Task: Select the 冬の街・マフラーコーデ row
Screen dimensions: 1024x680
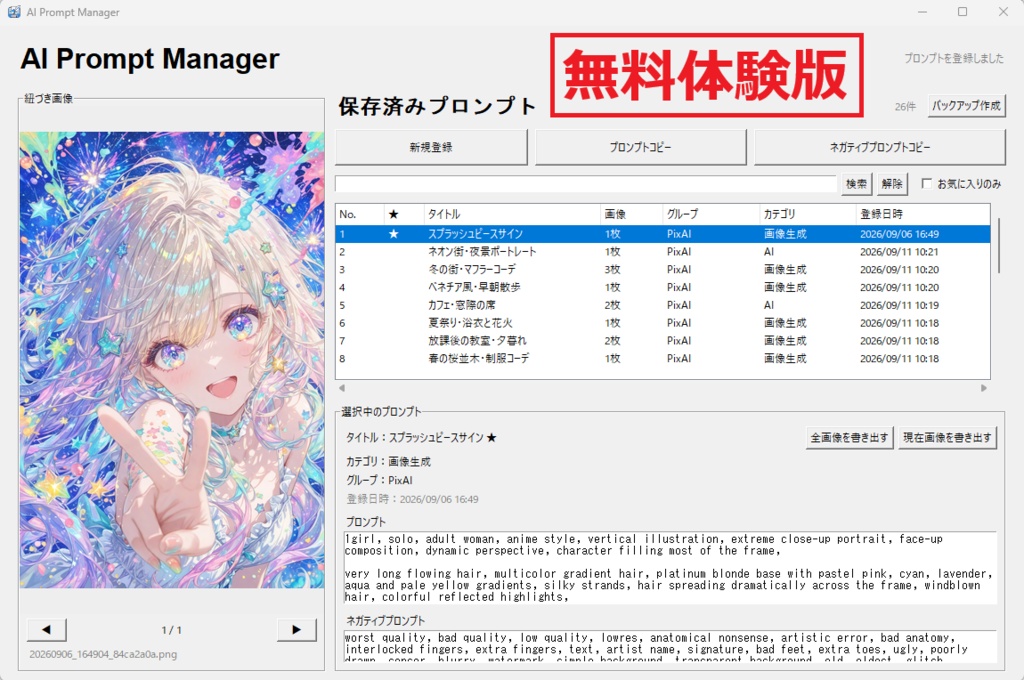Action: click(663, 269)
